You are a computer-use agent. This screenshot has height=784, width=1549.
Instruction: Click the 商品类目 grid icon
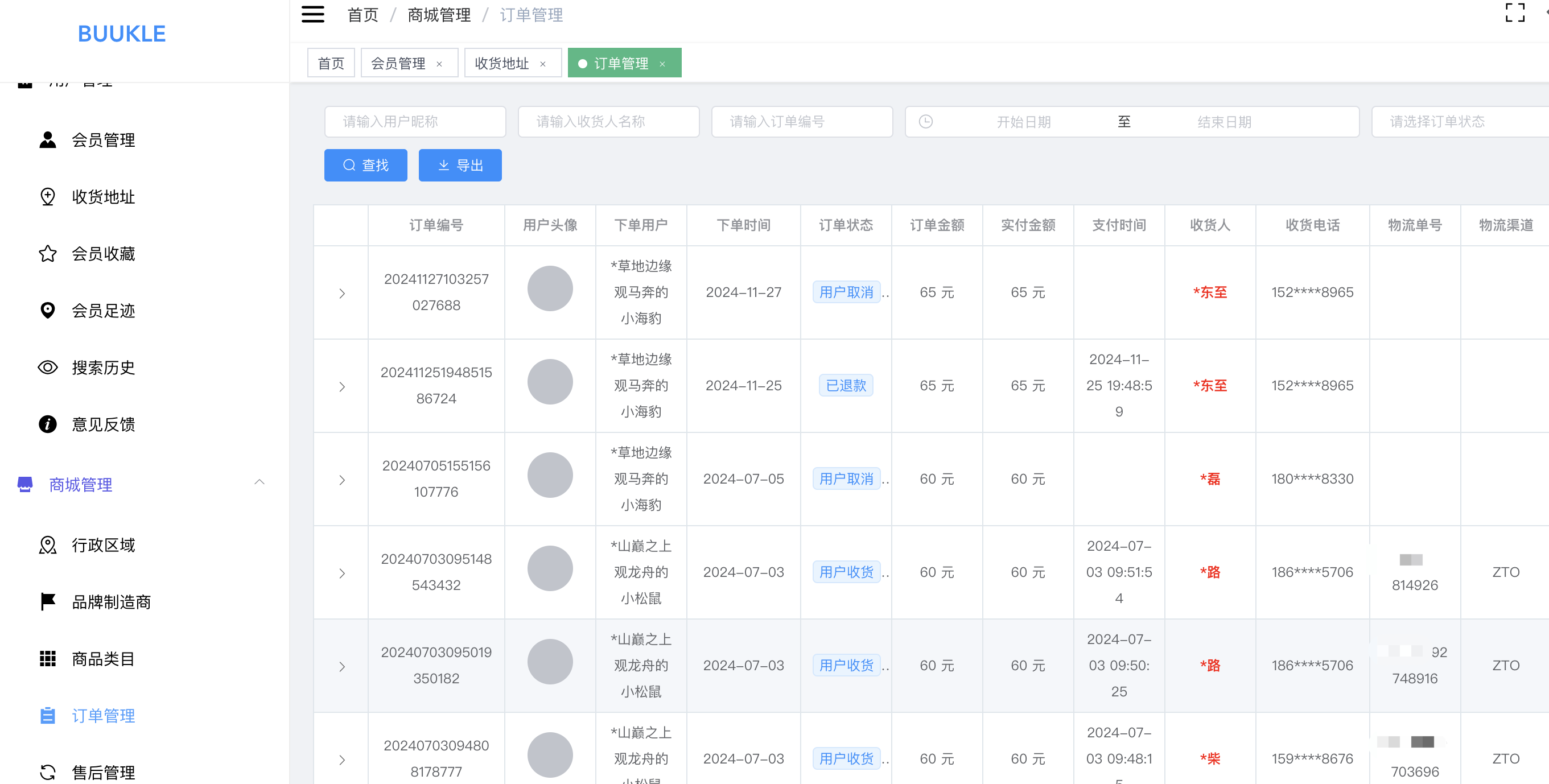click(x=47, y=658)
